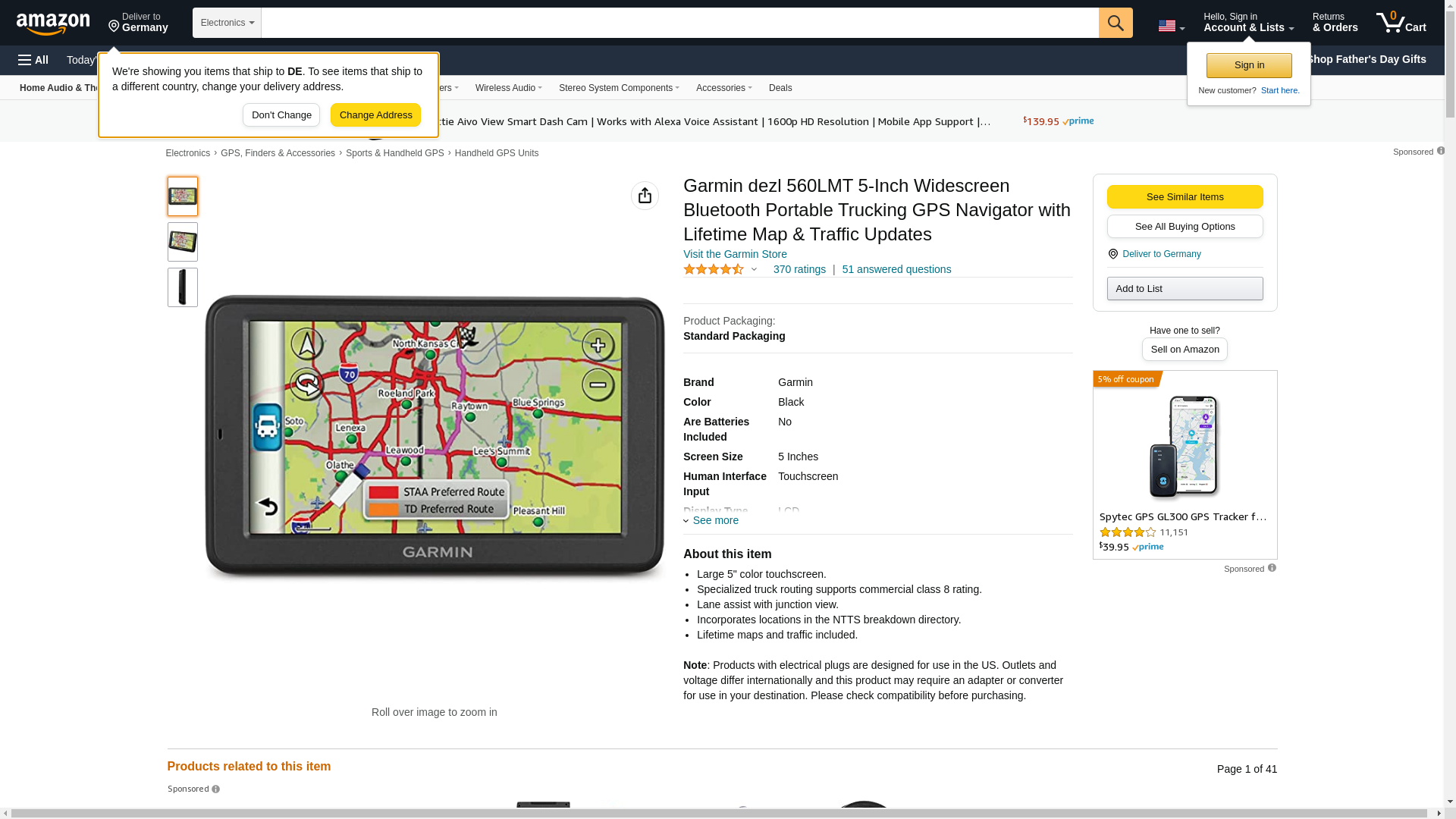Click the search magnifier button

[1115, 23]
